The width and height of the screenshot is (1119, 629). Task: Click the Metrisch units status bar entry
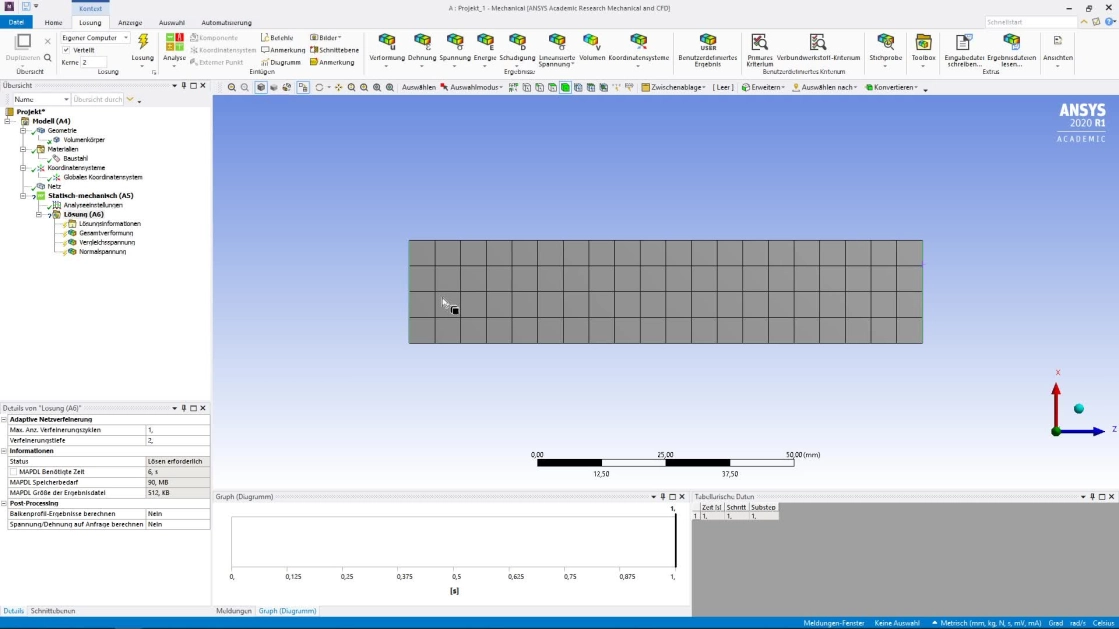[991, 623]
